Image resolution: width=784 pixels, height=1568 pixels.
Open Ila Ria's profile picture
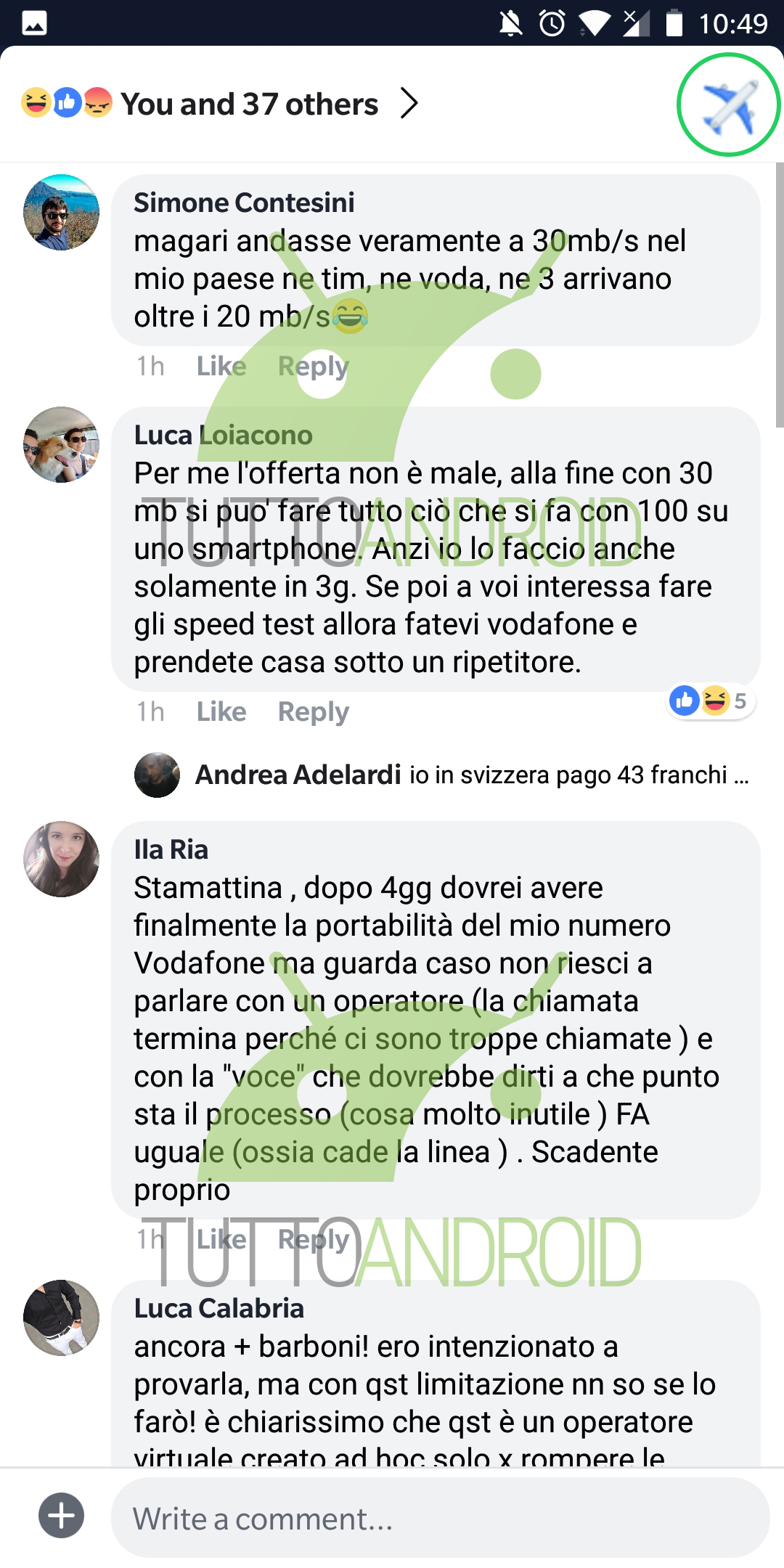pos(62,859)
